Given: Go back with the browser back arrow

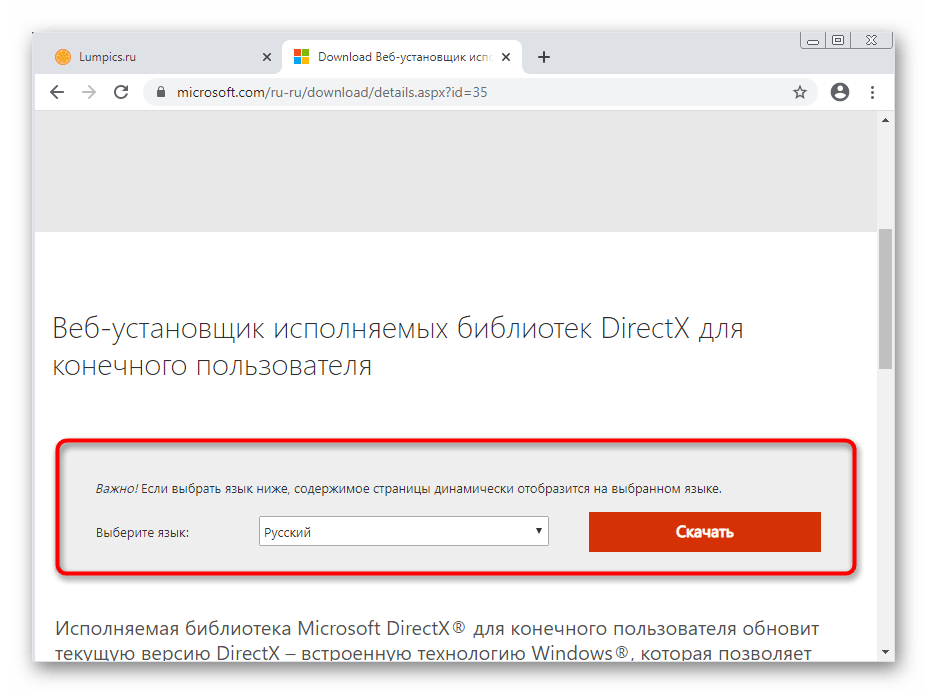Looking at the screenshot, I should click(x=57, y=92).
